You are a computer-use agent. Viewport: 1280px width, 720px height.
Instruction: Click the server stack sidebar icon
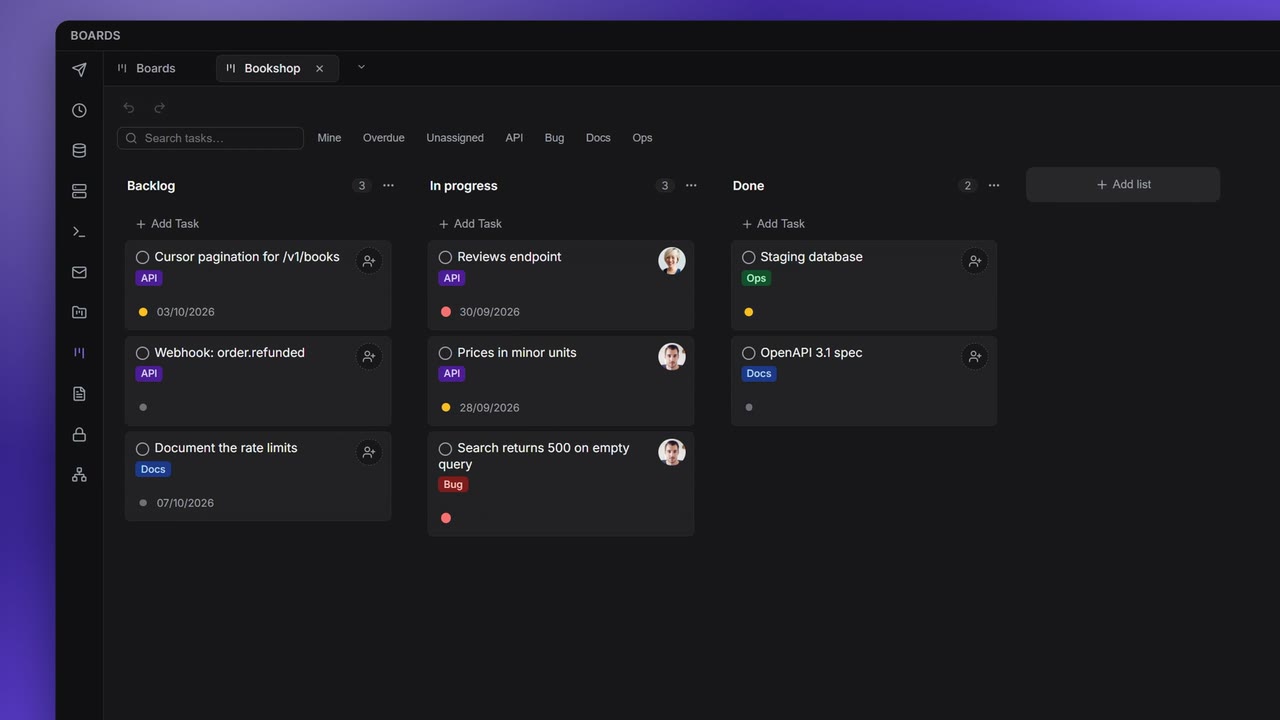[79, 191]
